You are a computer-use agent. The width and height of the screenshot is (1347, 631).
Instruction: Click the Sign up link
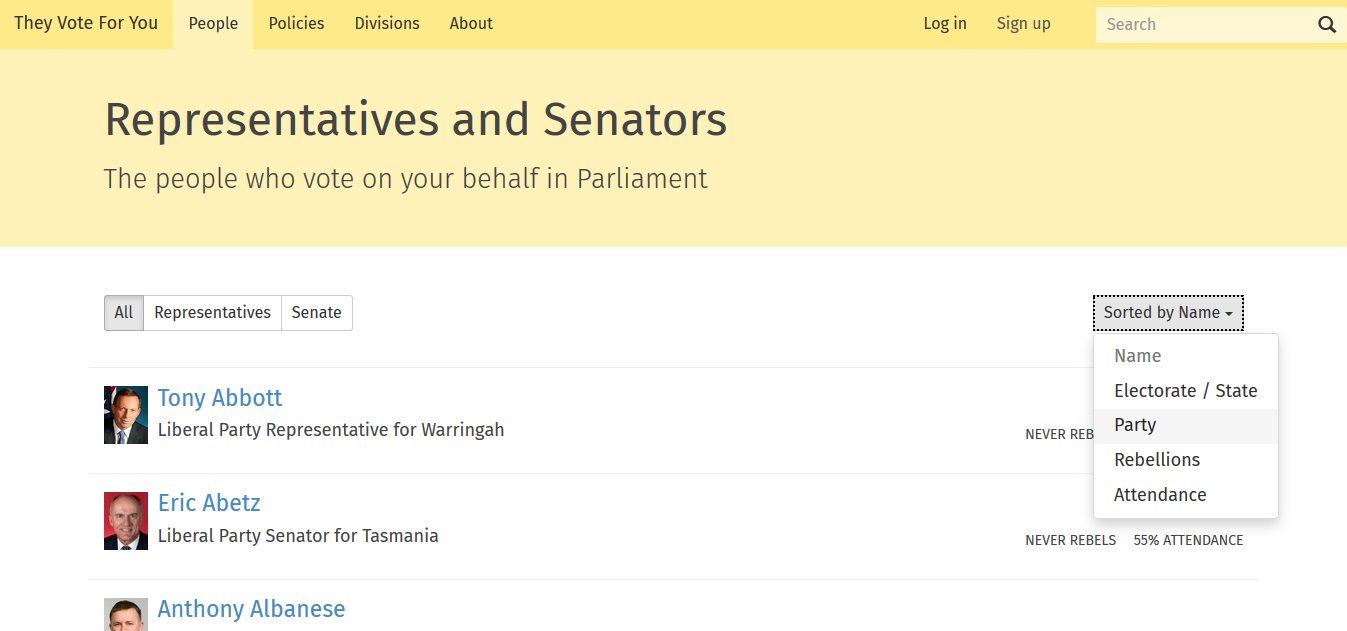[1023, 24]
